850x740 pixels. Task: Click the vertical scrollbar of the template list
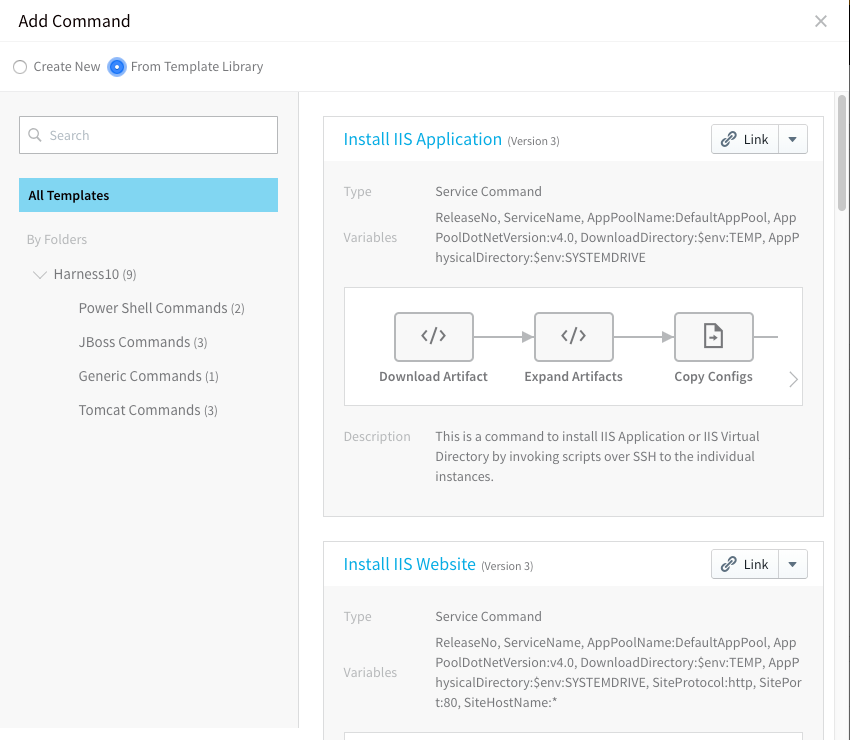coord(841,153)
